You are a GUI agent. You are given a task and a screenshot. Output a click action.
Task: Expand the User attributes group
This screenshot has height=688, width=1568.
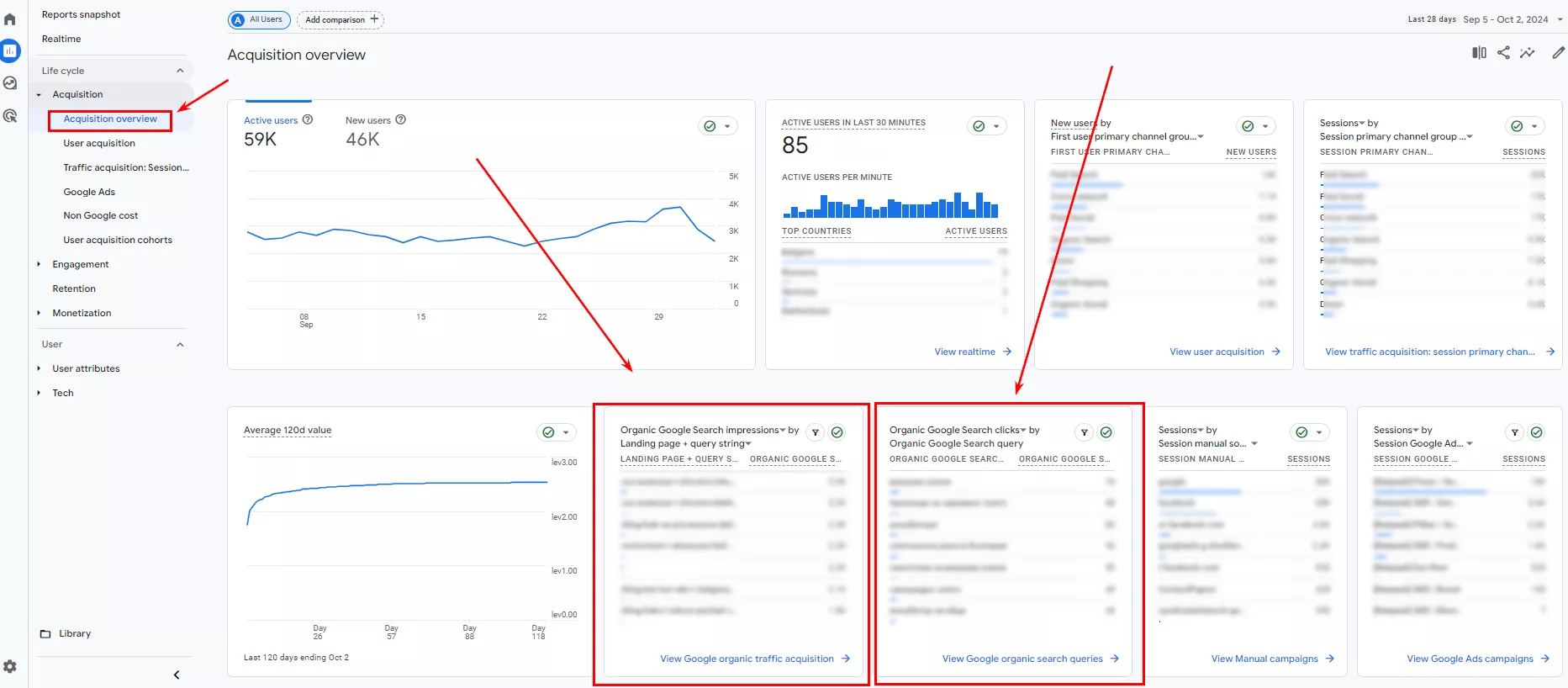coord(39,368)
